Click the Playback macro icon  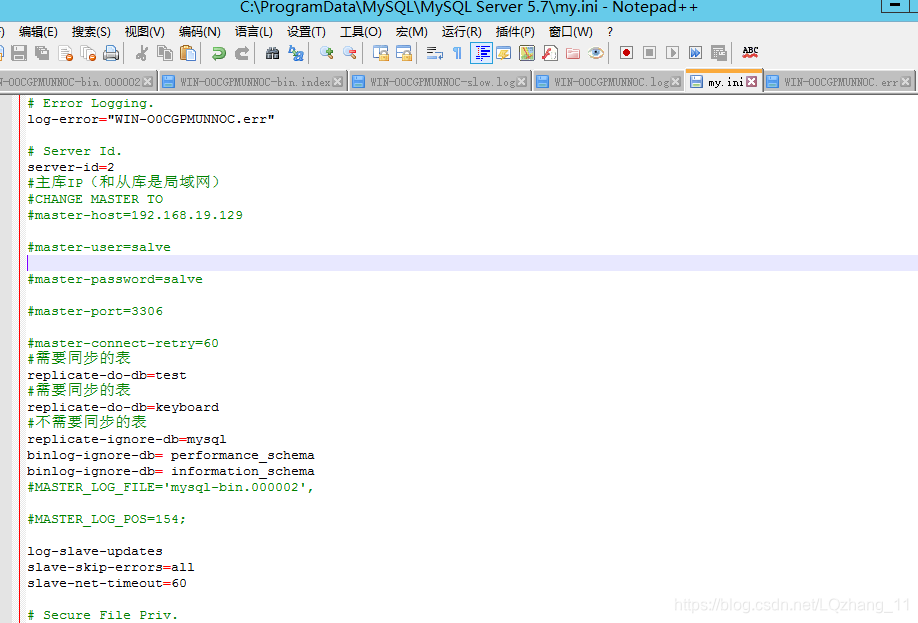click(673, 53)
